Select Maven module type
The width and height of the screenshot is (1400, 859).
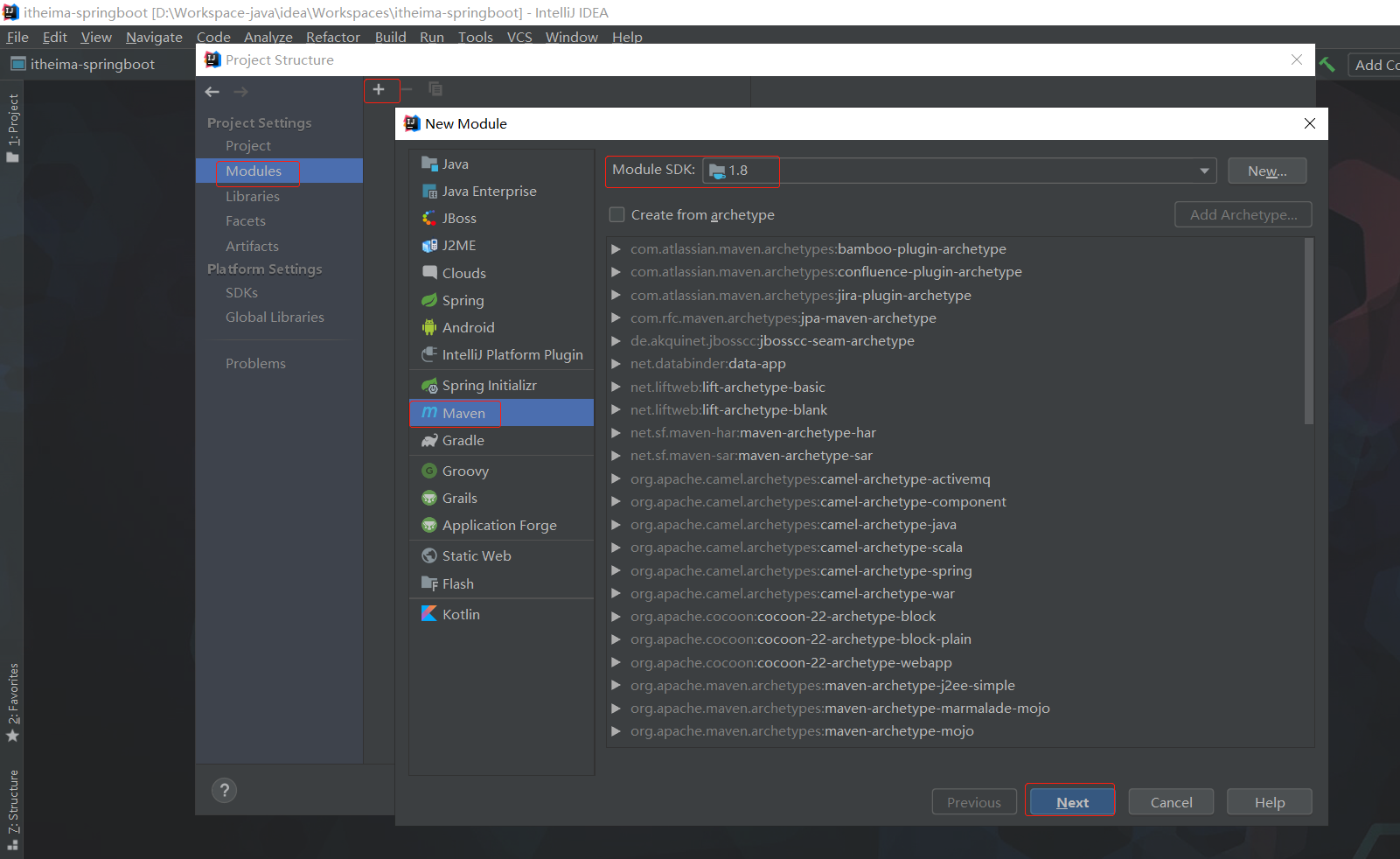[501, 413]
